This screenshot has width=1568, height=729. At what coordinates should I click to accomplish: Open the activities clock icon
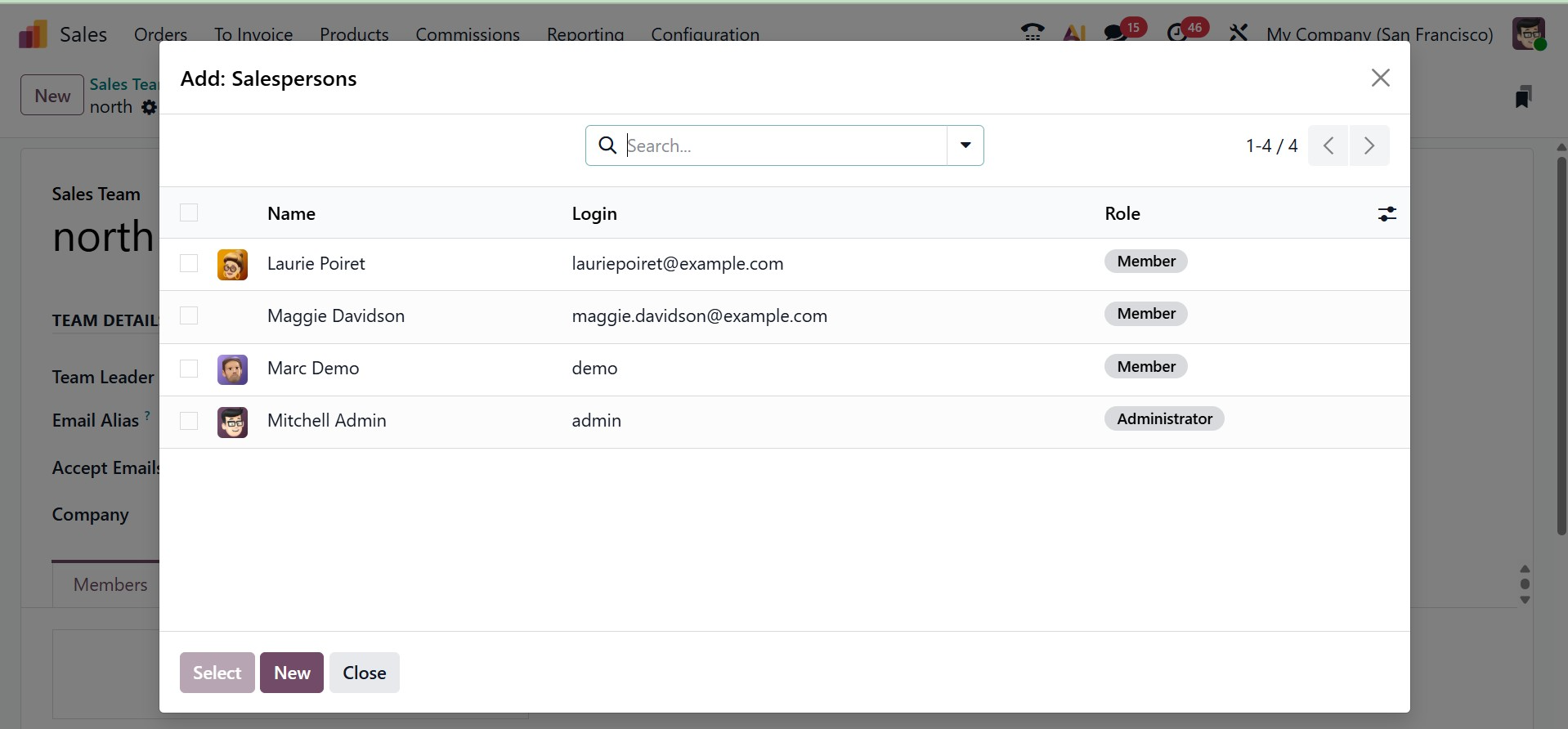click(x=1177, y=34)
